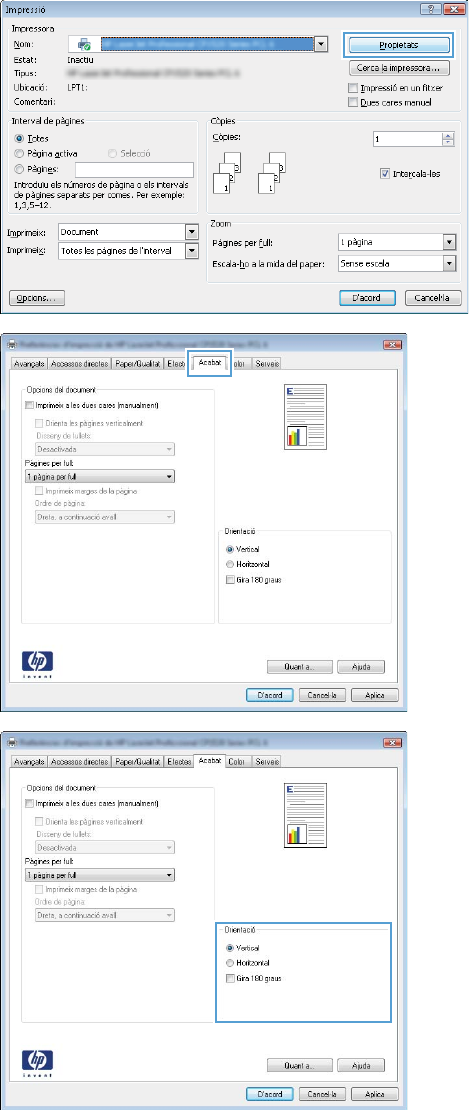Switch to the highlighted Acabat tab
Image resolution: width=469 pixels, height=1110 pixels.
tap(210, 363)
